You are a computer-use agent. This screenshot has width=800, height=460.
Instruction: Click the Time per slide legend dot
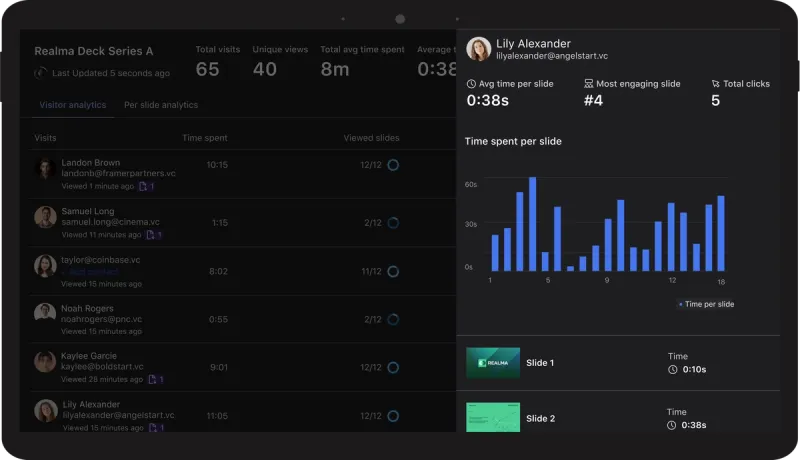coord(681,304)
